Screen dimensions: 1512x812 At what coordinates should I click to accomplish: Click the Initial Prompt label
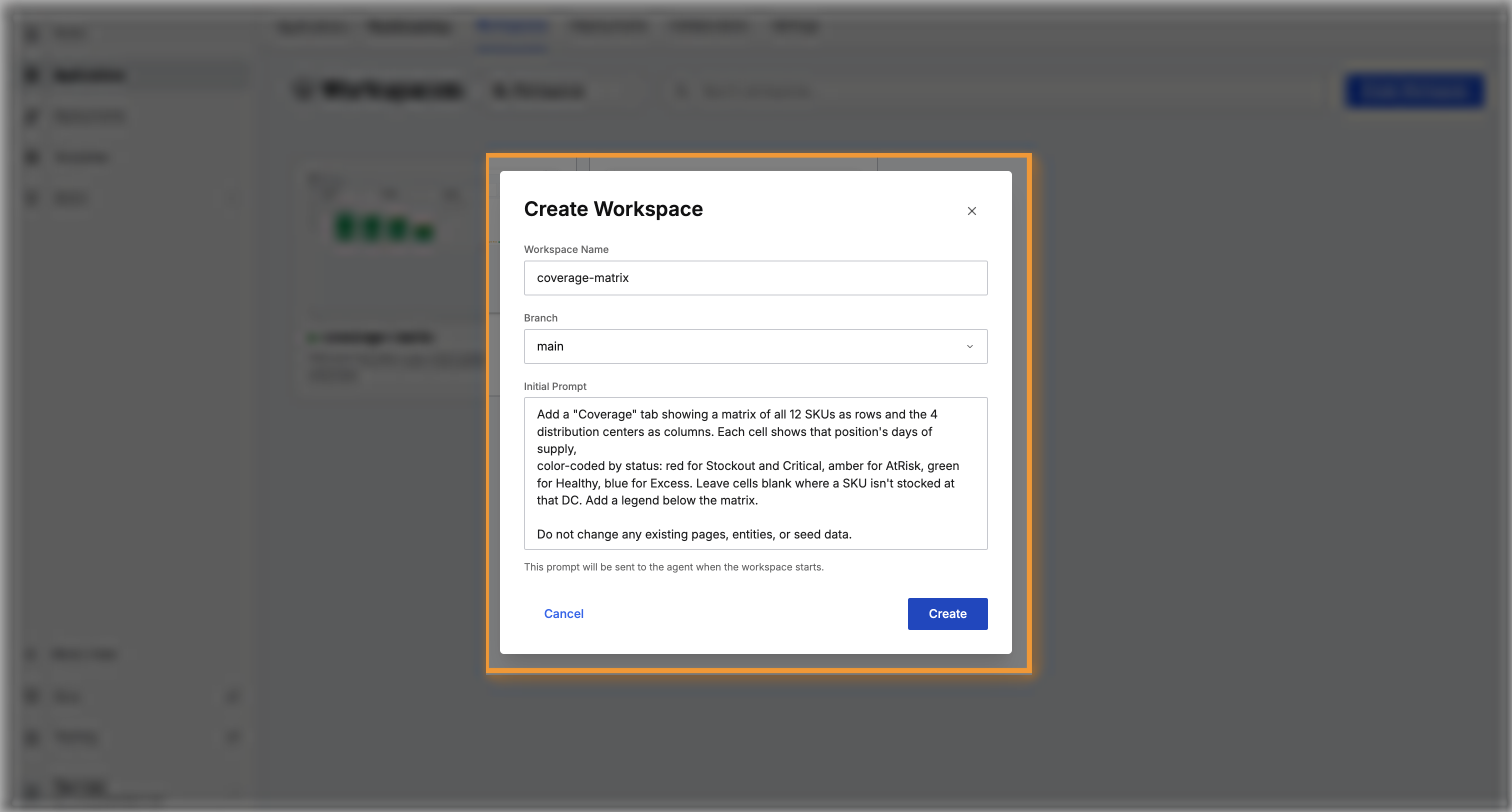tap(554, 386)
